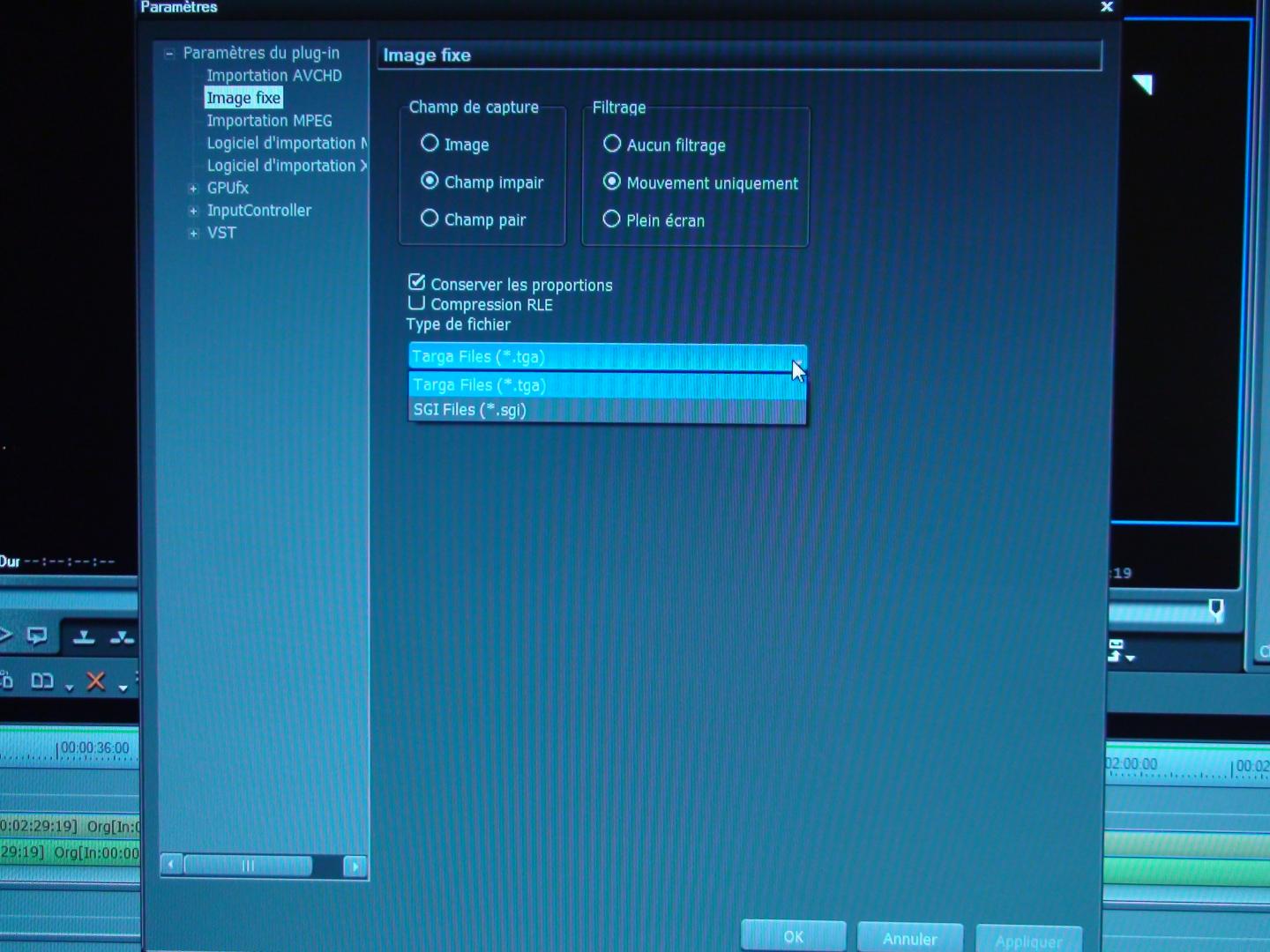The width and height of the screenshot is (1270, 952).
Task: Open the dropdown arrow next to the export icon
Action: [1131, 658]
